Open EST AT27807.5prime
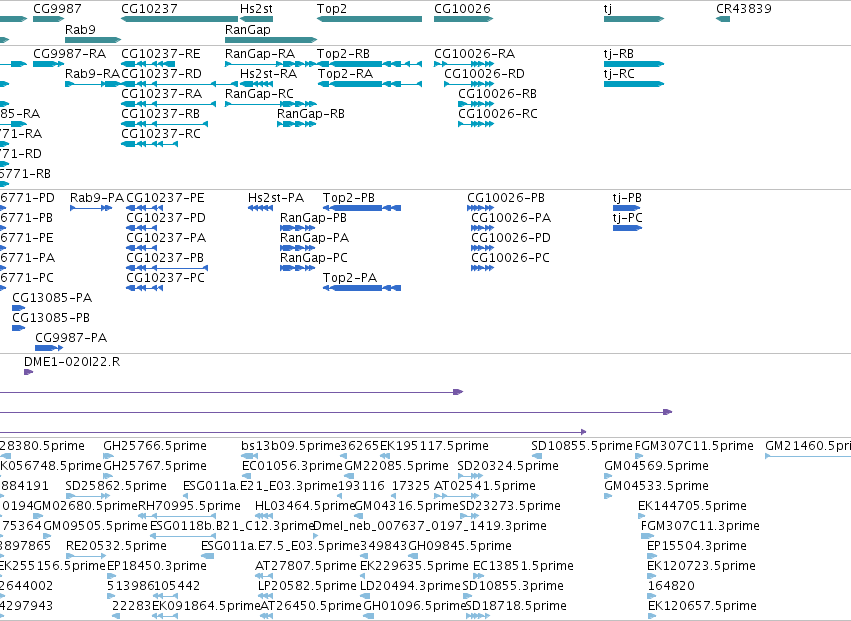 (x=306, y=566)
